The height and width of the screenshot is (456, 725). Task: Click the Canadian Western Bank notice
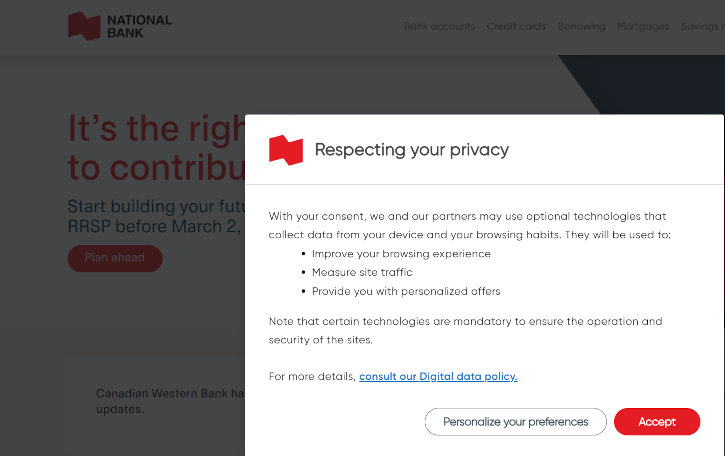170,401
